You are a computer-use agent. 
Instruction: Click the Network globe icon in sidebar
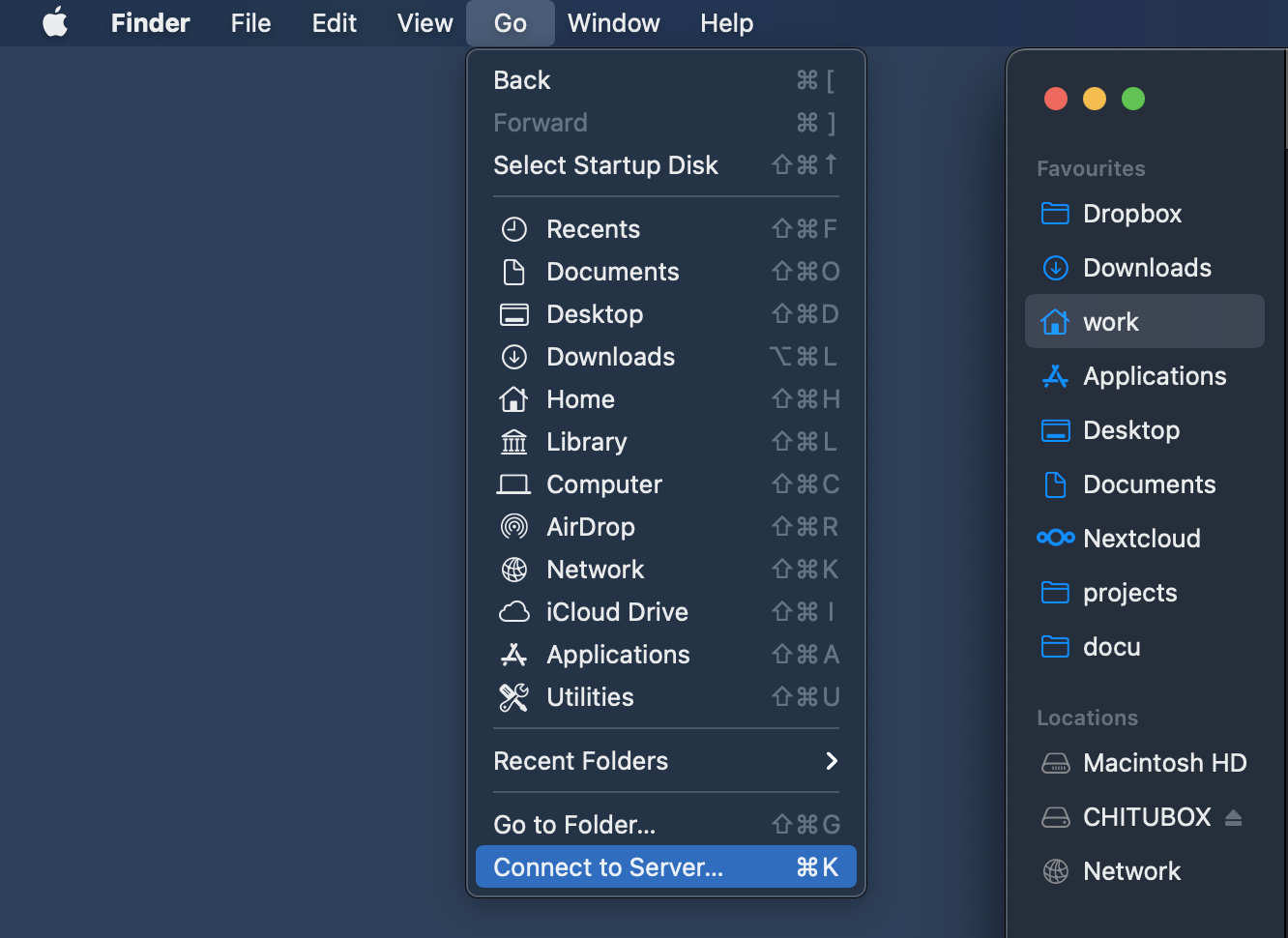[x=1055, y=871]
